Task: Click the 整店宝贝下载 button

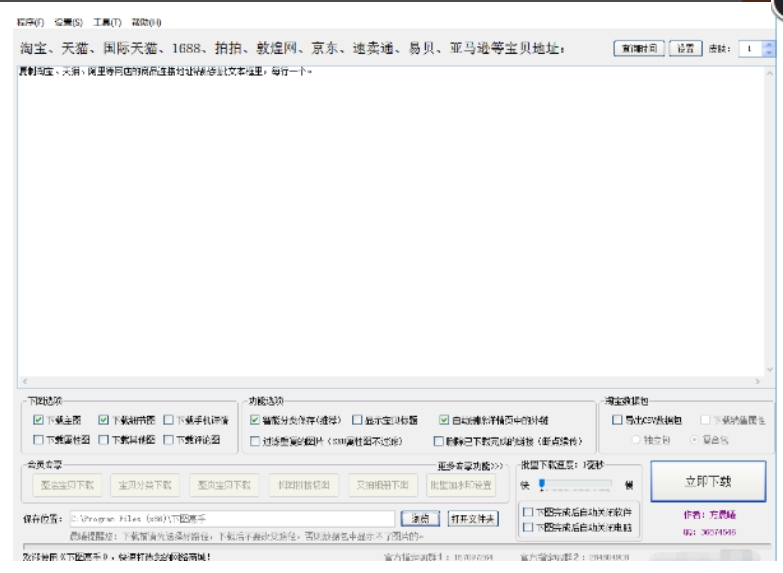Action: [67, 485]
